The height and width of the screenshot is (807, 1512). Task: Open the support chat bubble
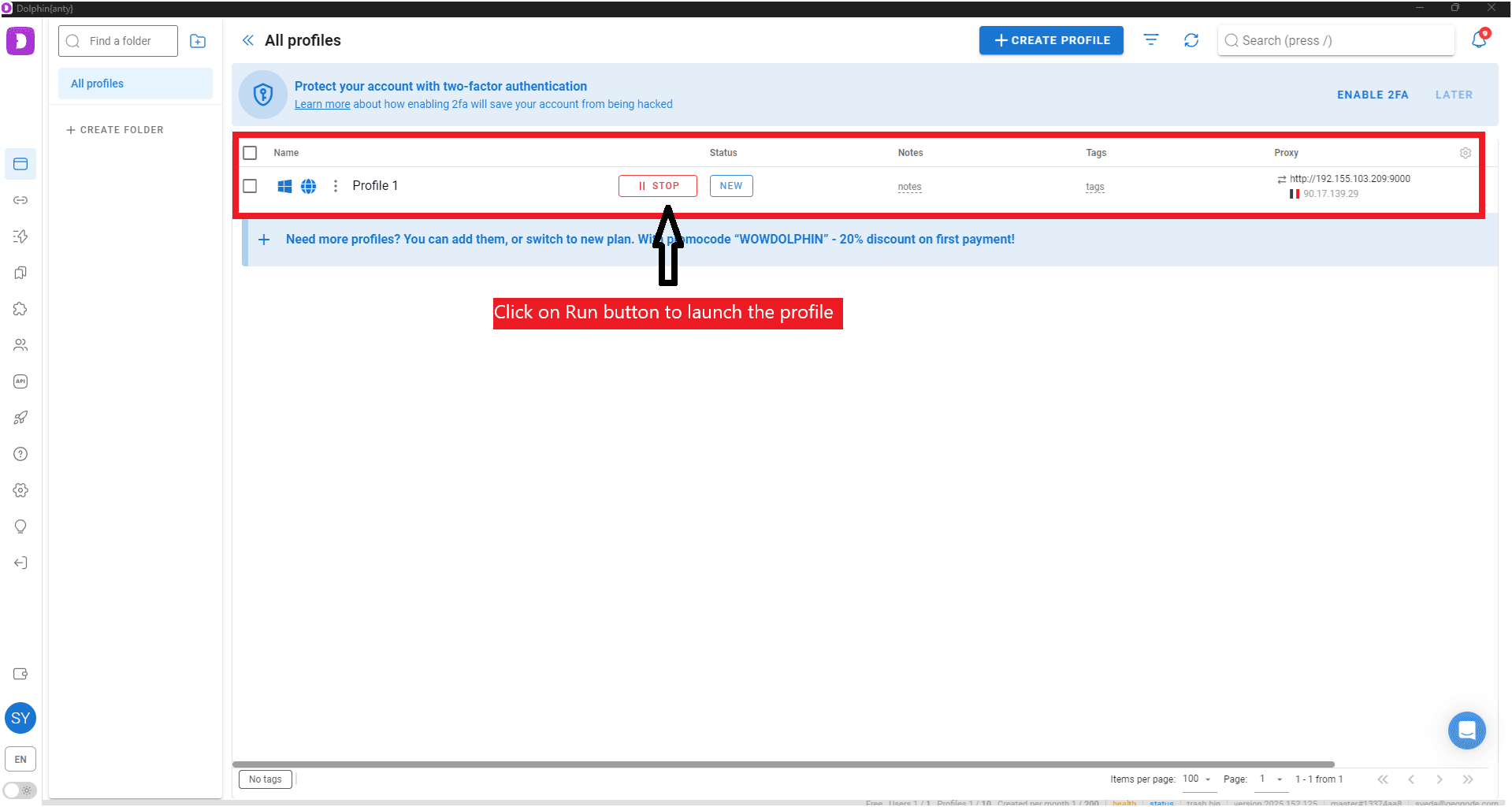tap(1466, 731)
